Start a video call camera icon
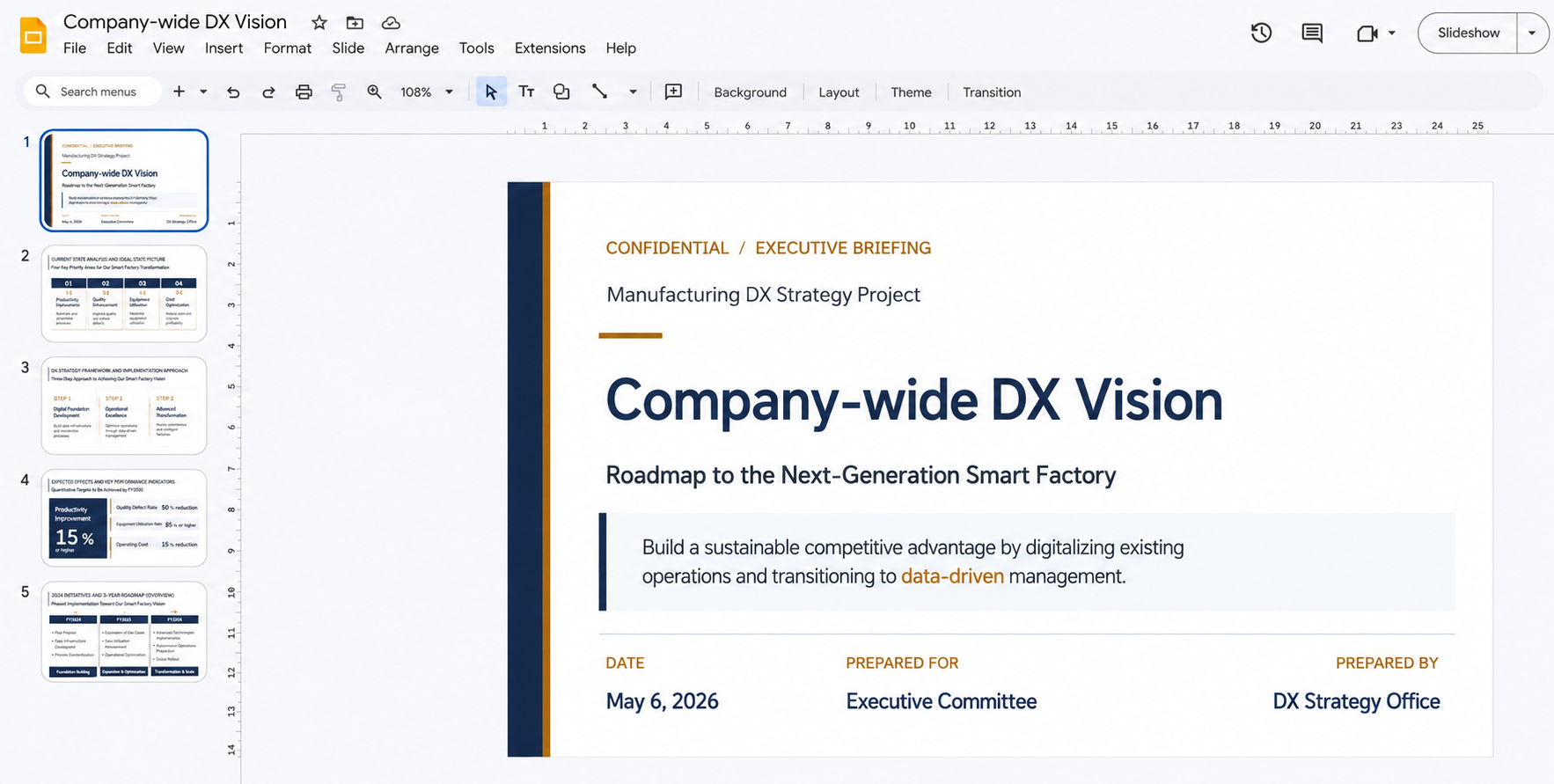 click(1367, 33)
